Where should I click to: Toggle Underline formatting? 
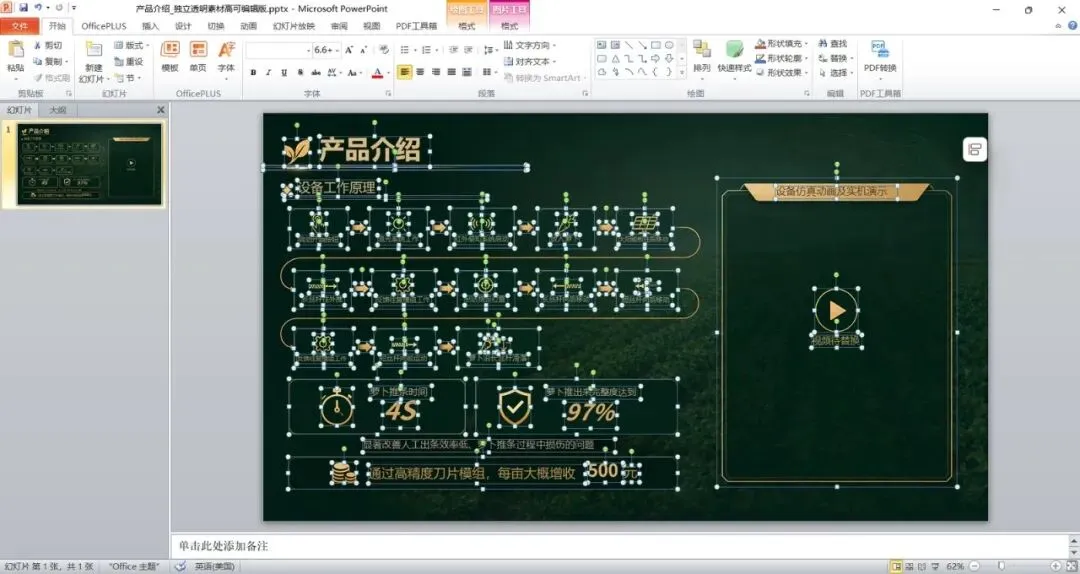(284, 72)
